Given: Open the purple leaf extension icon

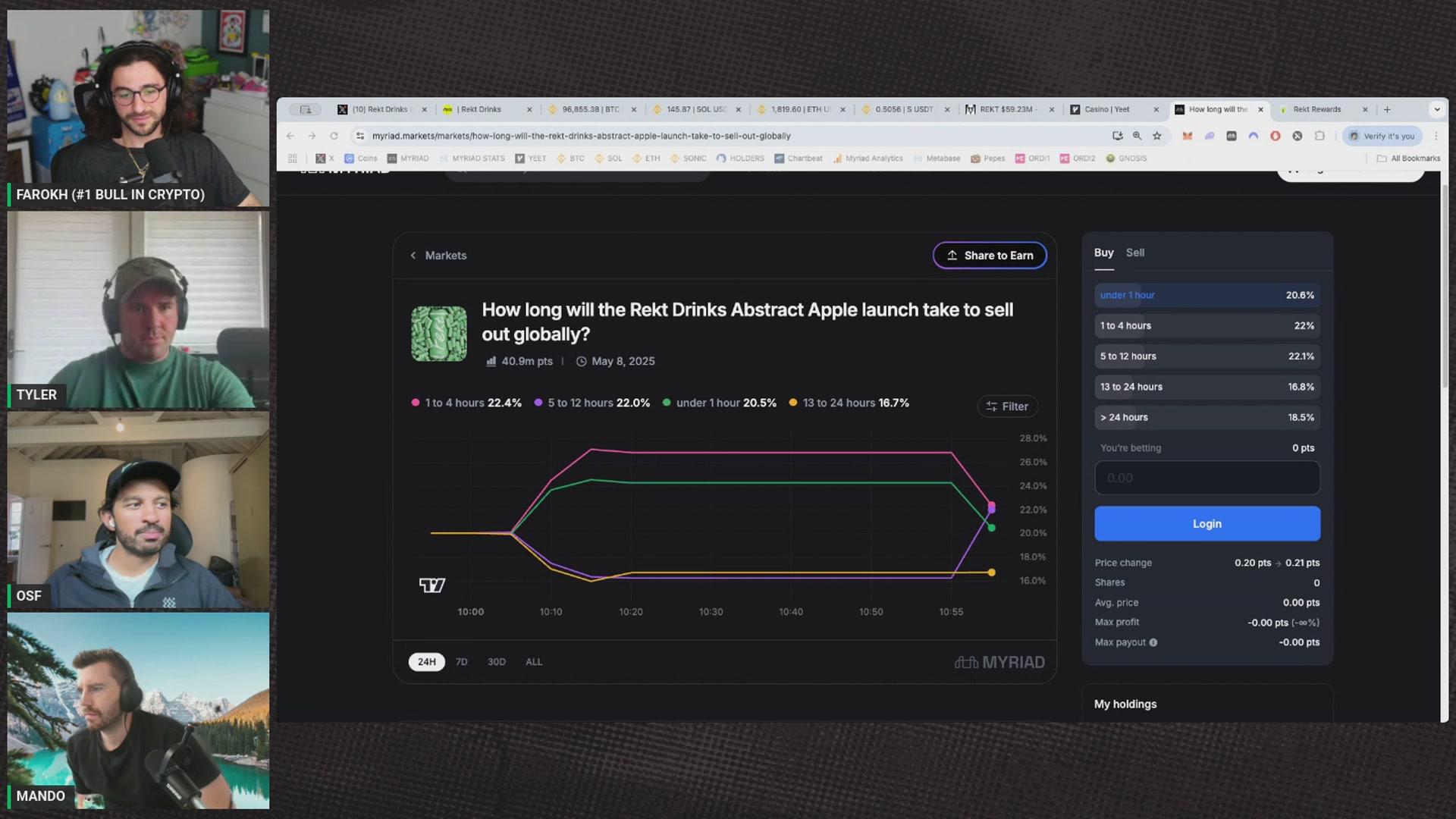Looking at the screenshot, I should pyautogui.click(x=1210, y=136).
